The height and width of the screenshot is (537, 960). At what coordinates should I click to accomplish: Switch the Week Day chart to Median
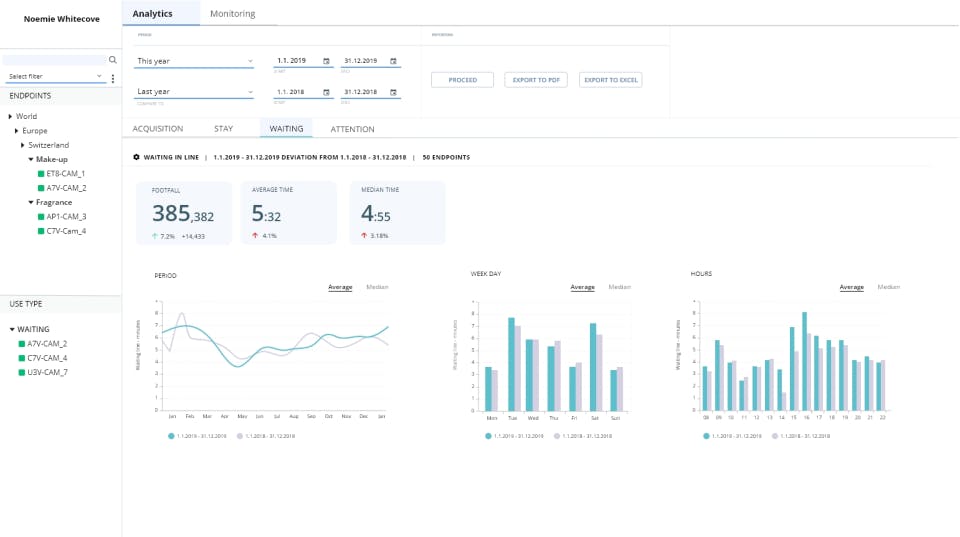click(619, 287)
